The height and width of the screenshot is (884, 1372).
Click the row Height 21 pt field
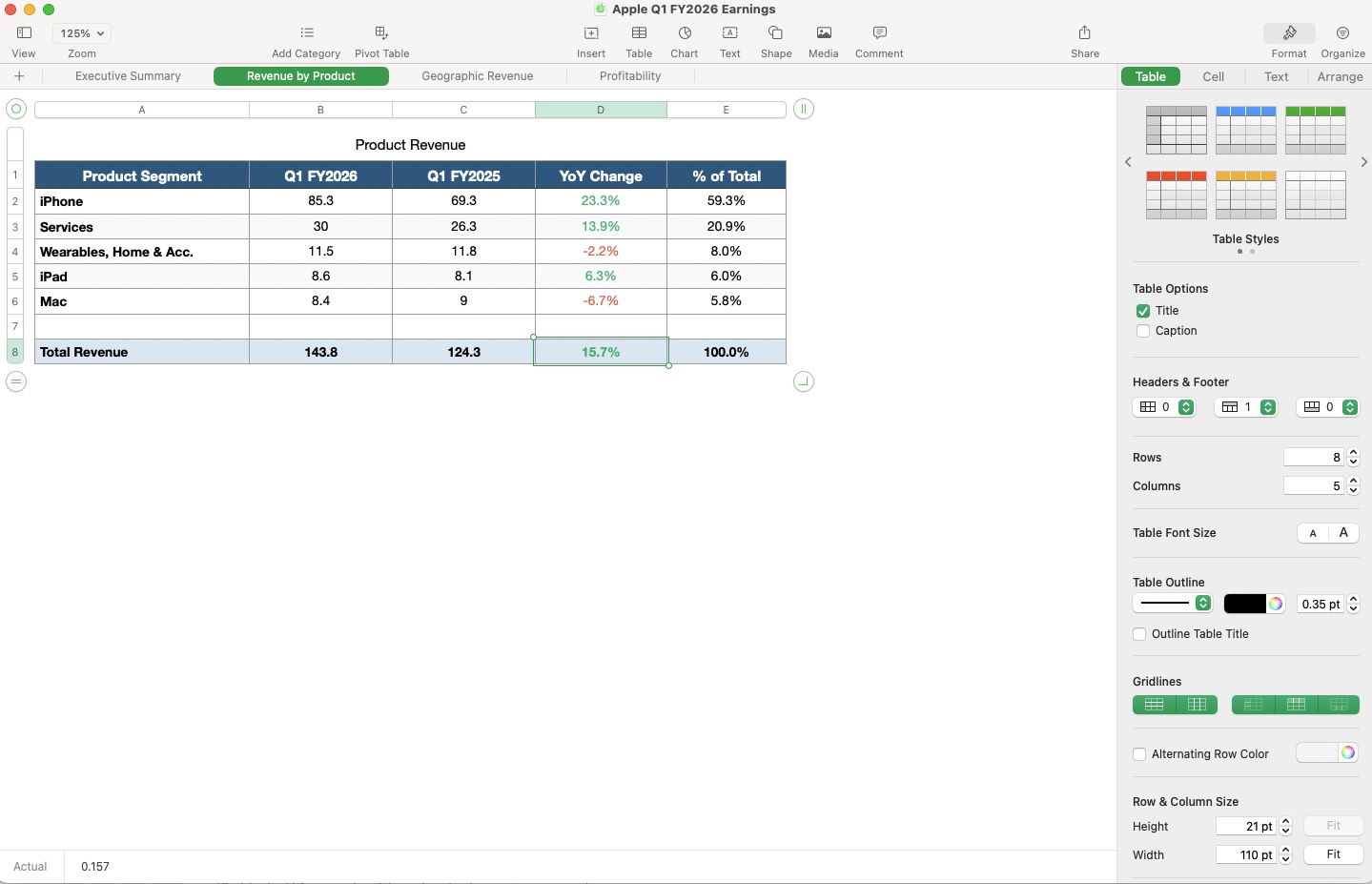1247,826
